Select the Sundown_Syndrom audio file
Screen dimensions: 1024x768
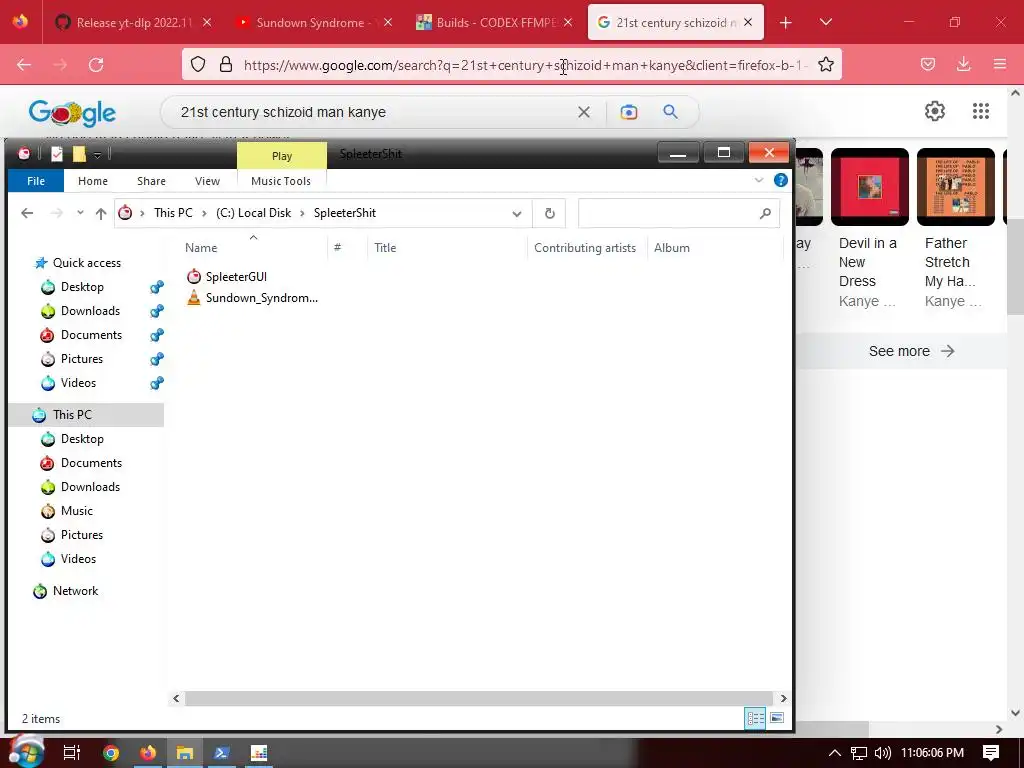(252, 298)
